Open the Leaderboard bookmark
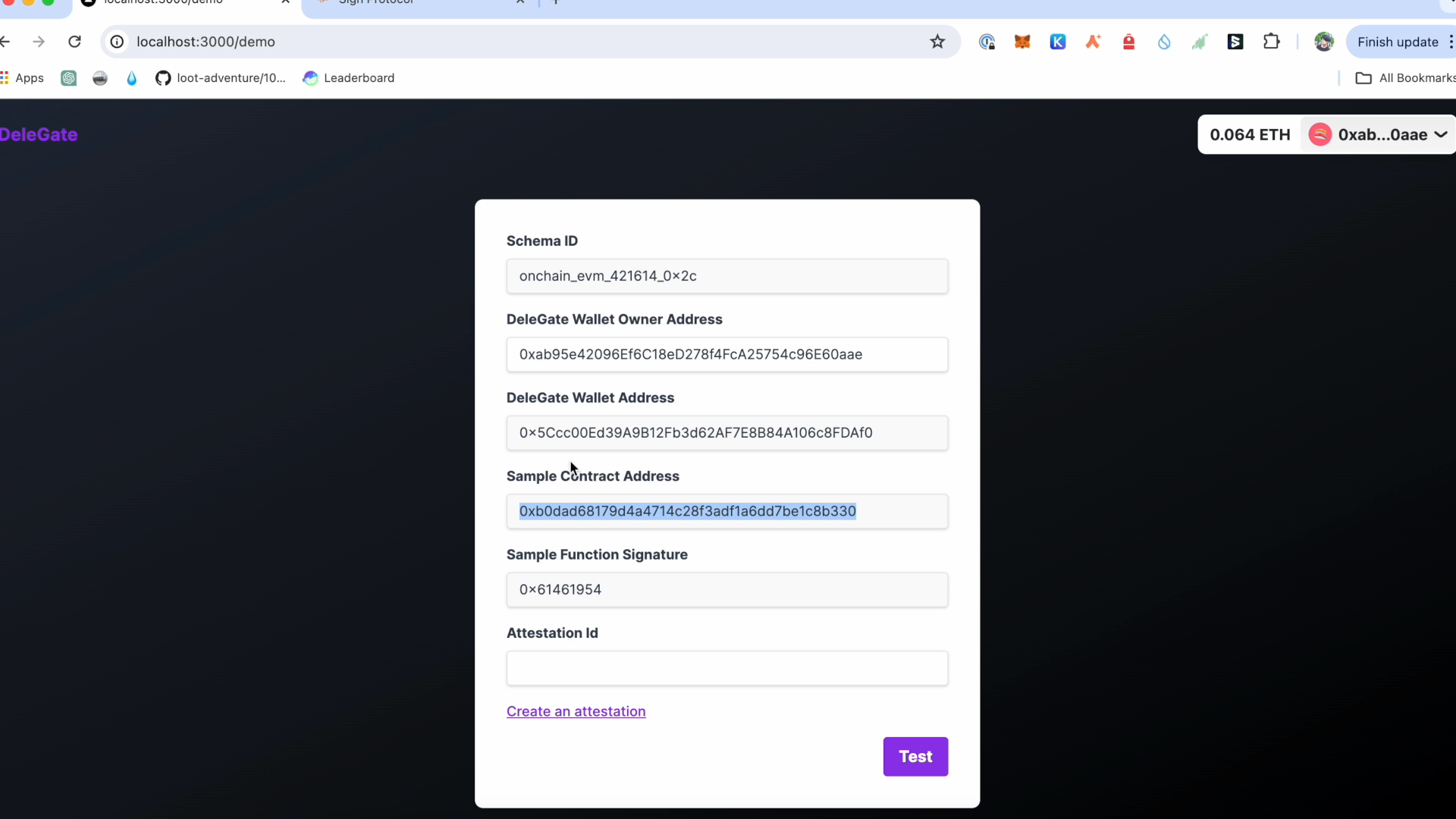Image resolution: width=1456 pixels, height=819 pixels. (x=349, y=78)
